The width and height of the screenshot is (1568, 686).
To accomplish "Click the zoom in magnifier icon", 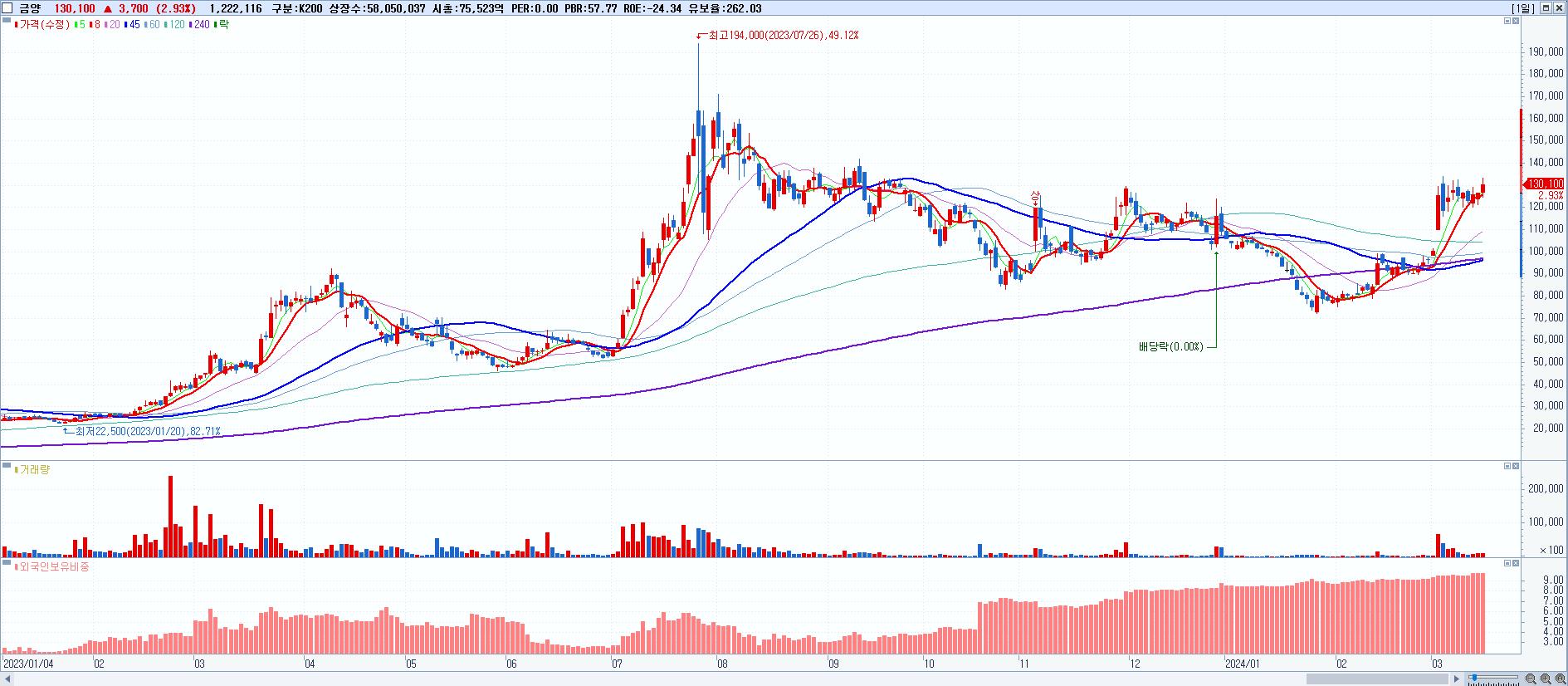I will (1546, 679).
